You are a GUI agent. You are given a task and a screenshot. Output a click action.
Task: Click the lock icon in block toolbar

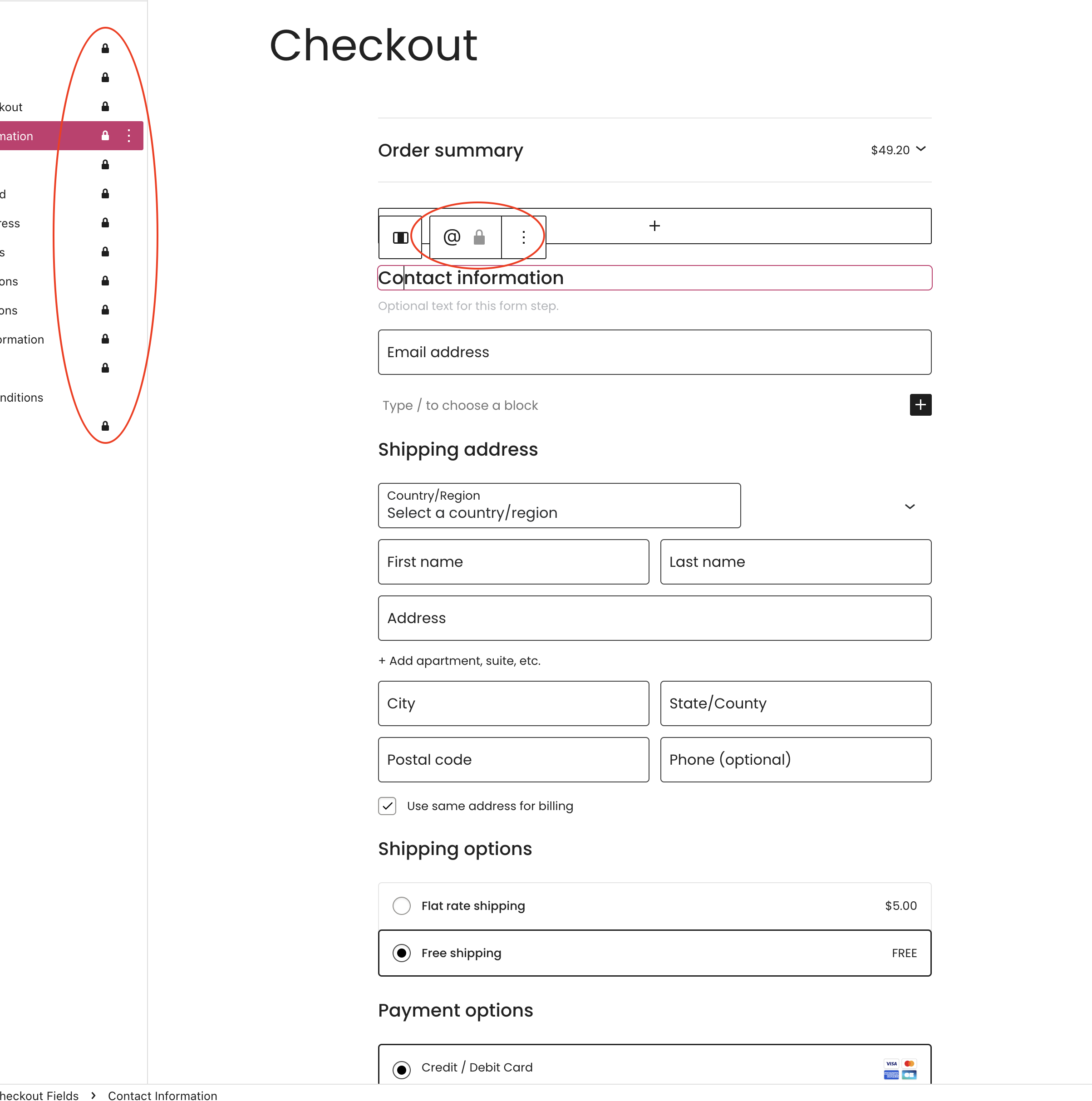point(479,237)
